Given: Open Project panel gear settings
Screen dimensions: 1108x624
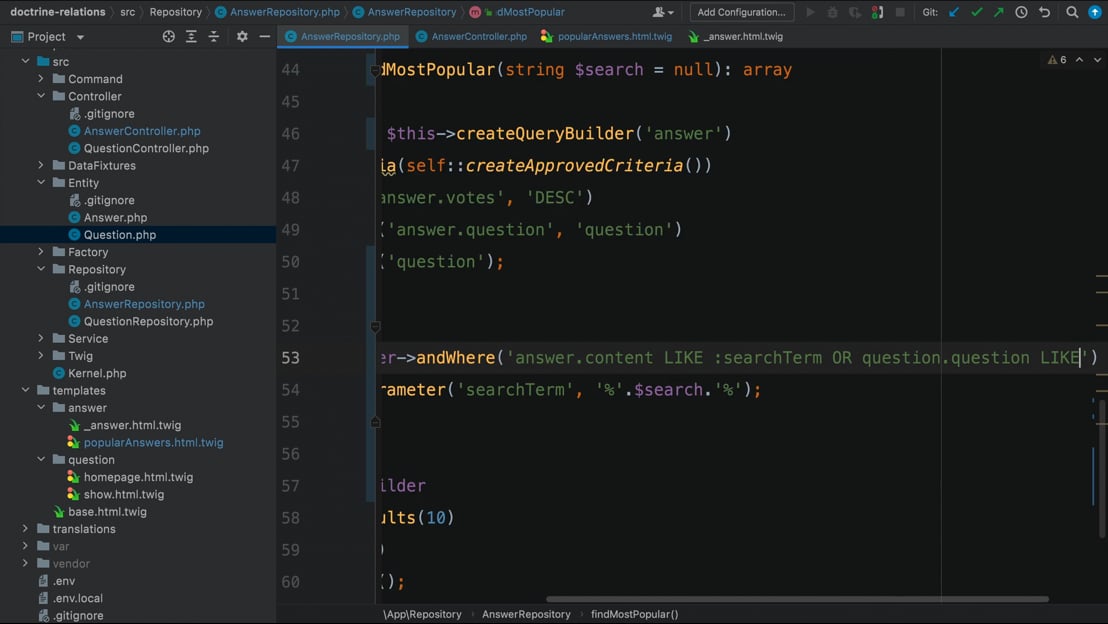Looking at the screenshot, I should pyautogui.click(x=242, y=36).
